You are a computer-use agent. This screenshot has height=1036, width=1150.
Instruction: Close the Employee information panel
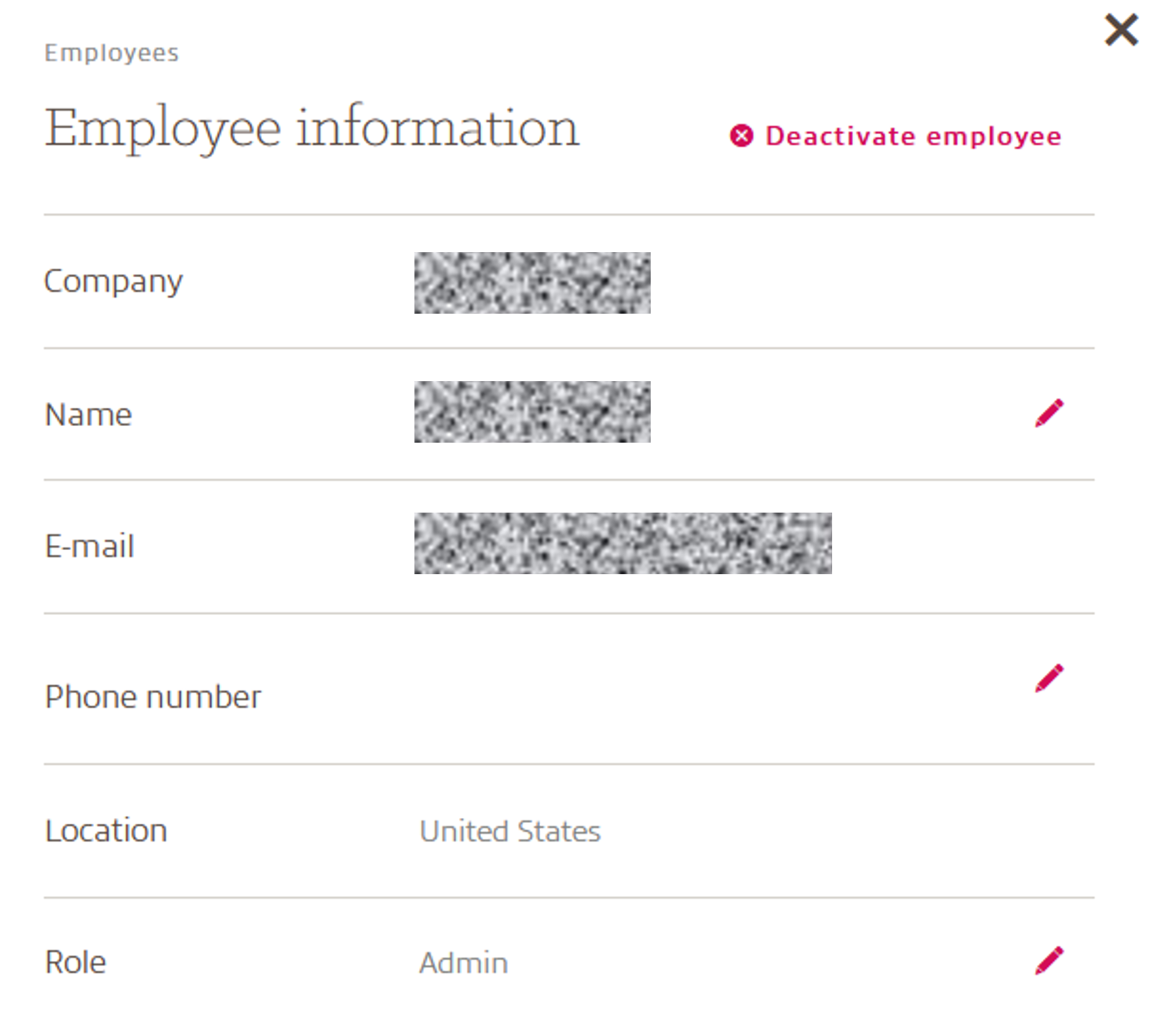[x=1120, y=30]
